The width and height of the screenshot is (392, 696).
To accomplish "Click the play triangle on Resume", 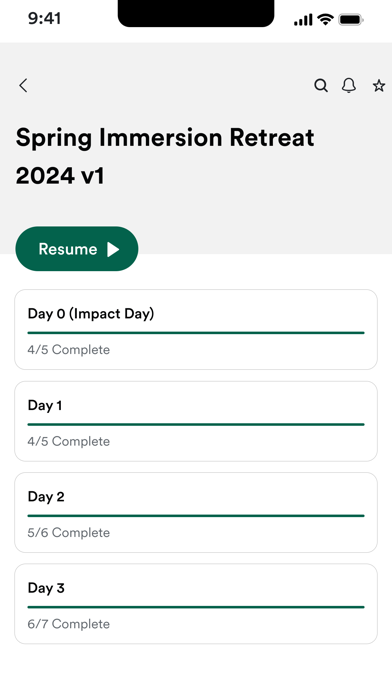I will pos(113,249).
